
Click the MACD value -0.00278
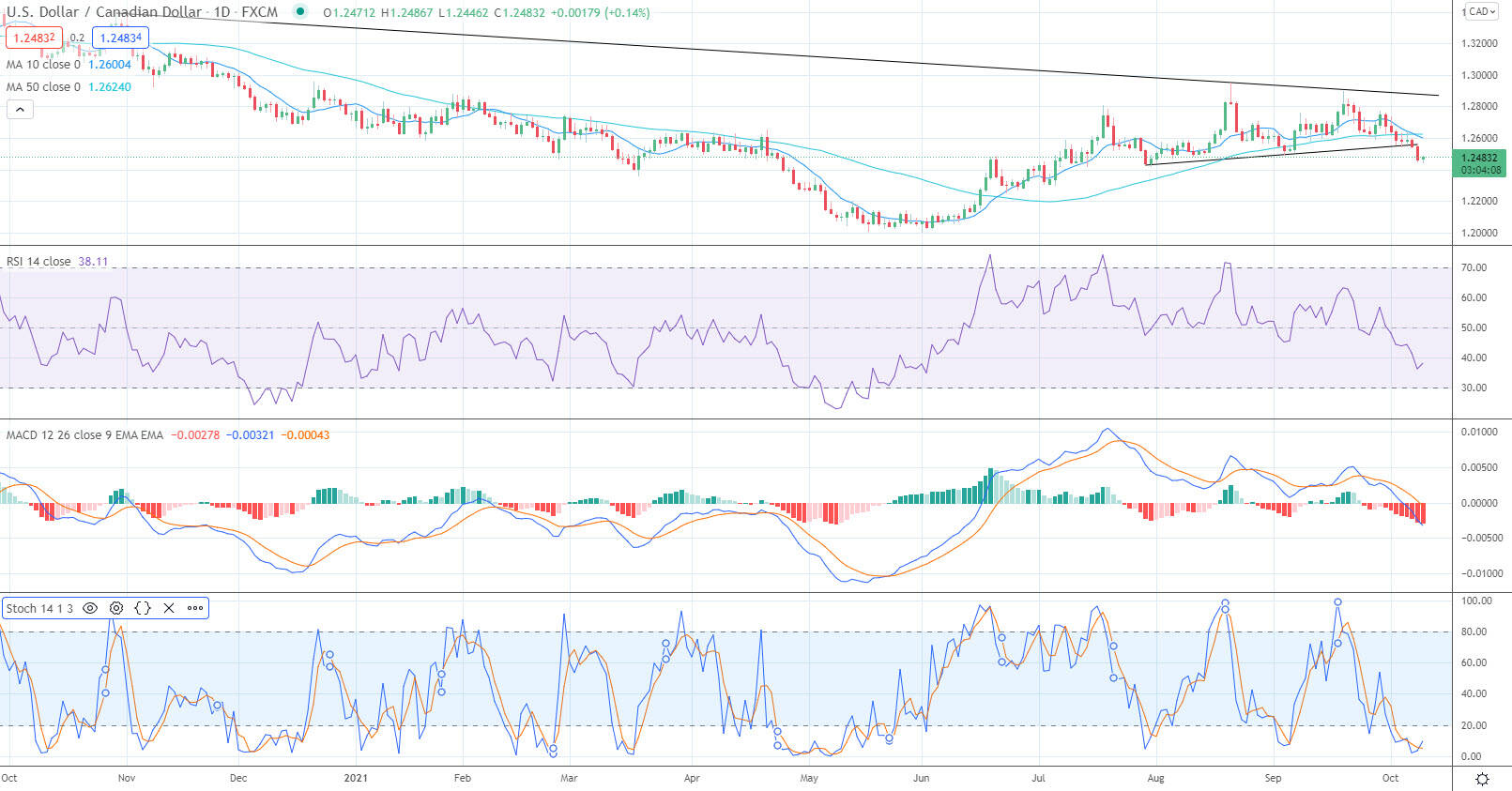click(195, 435)
